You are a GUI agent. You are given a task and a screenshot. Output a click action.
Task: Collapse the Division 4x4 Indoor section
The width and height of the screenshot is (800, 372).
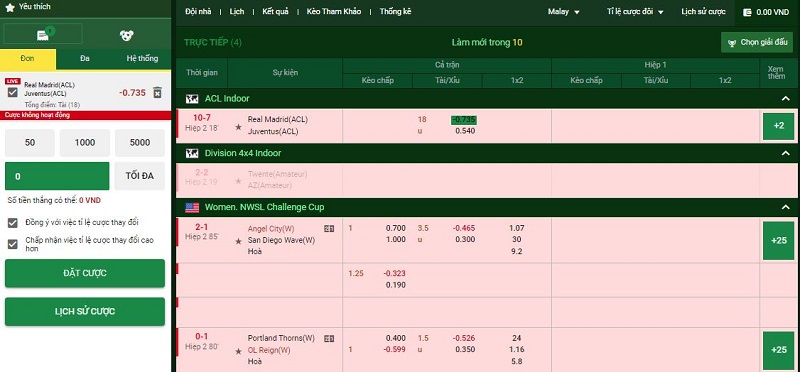pyautogui.click(x=786, y=153)
